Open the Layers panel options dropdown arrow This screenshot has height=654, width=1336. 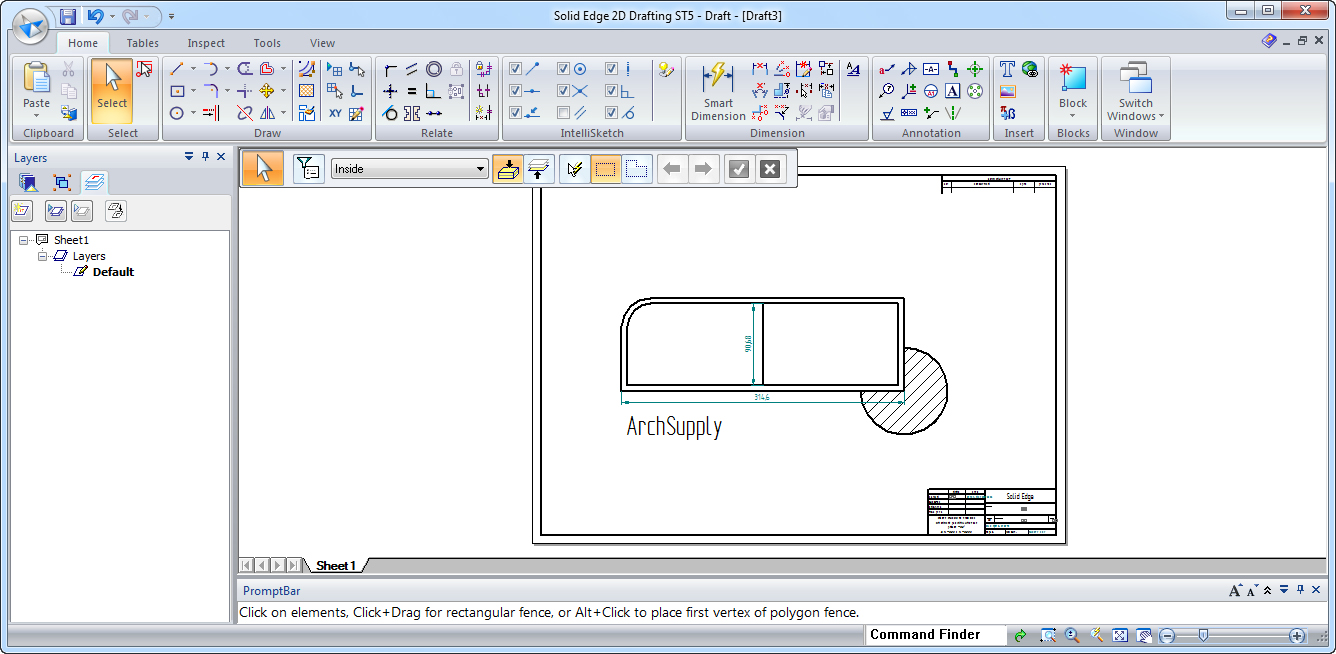[189, 157]
